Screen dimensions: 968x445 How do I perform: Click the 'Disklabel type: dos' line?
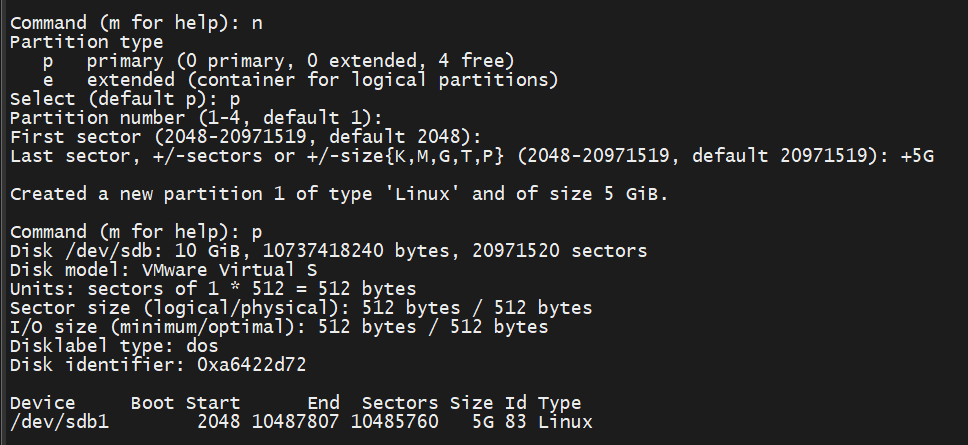coord(114,346)
